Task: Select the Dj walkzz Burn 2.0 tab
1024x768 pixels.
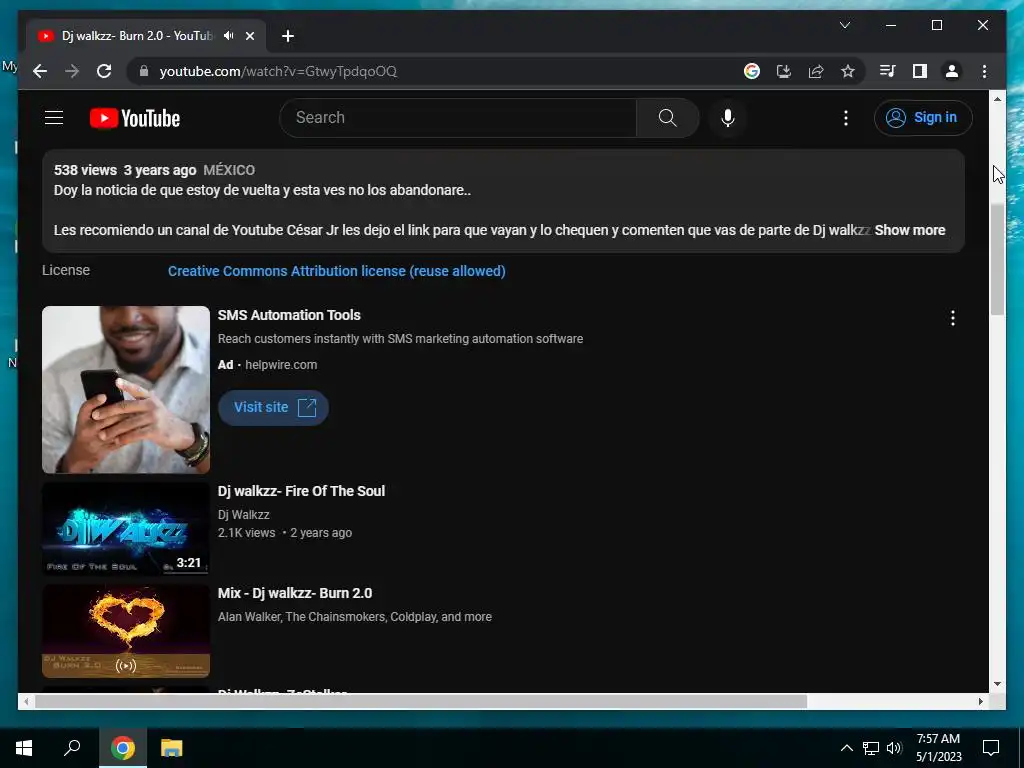Action: point(137,36)
